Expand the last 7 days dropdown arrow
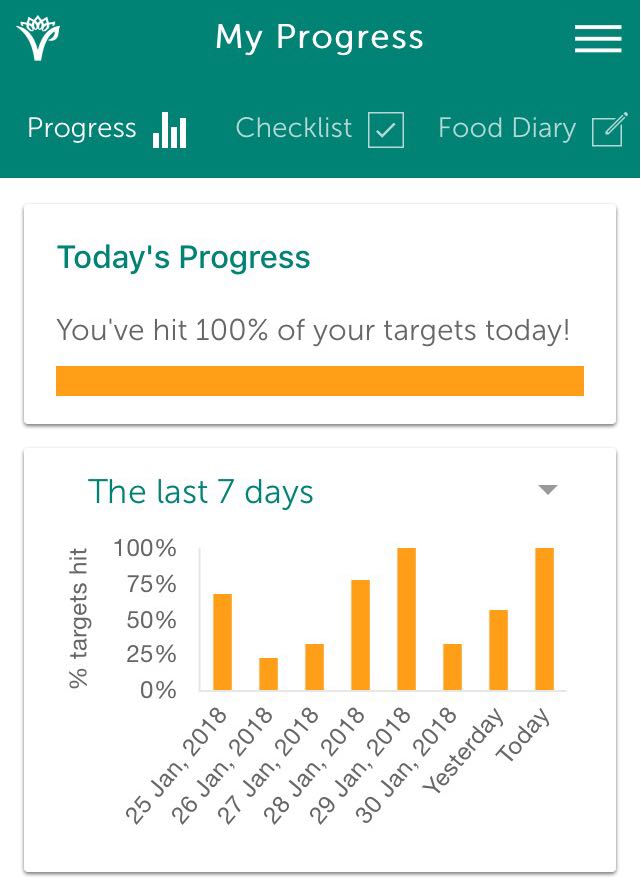The image size is (641, 888). 548,490
